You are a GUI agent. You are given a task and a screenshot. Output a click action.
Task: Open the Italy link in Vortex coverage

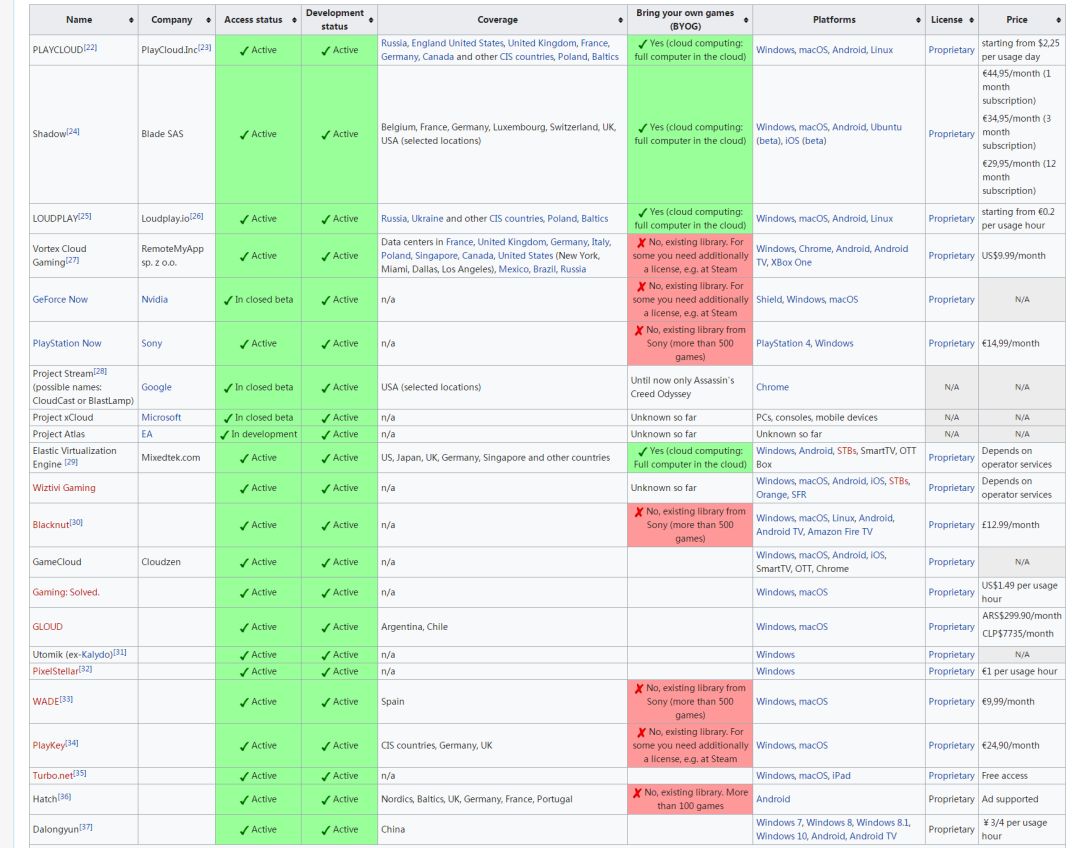tap(601, 242)
